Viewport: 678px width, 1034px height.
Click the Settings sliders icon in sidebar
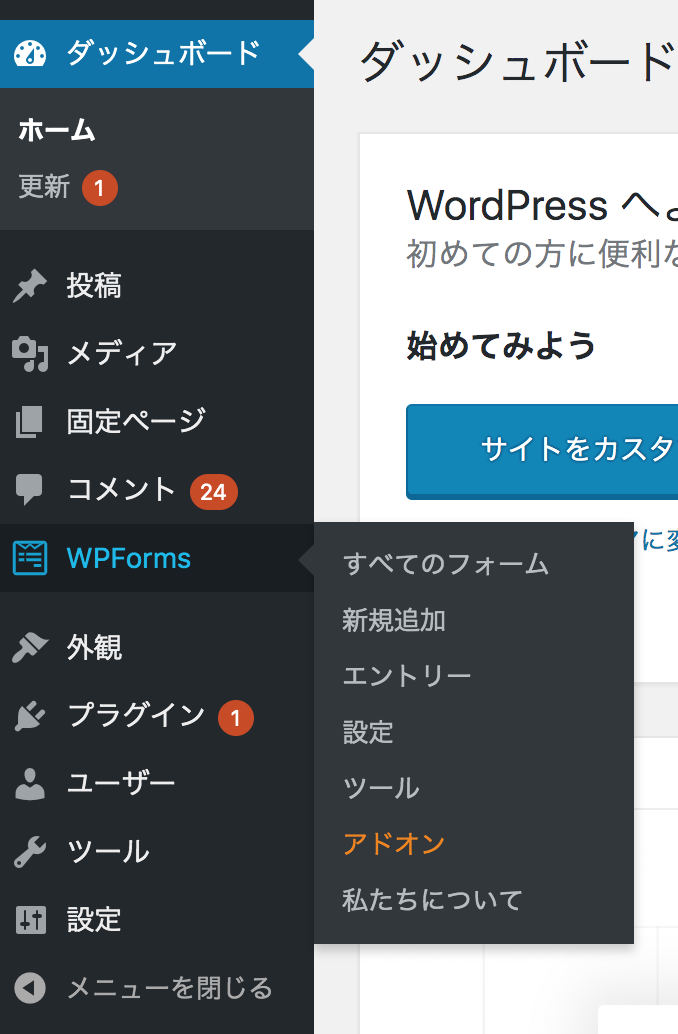pyautogui.click(x=30, y=919)
